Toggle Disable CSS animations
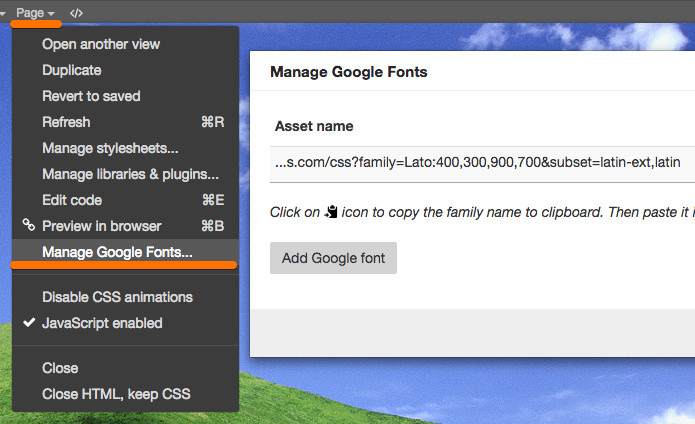Viewport: 695px width, 424px height. 125,297
